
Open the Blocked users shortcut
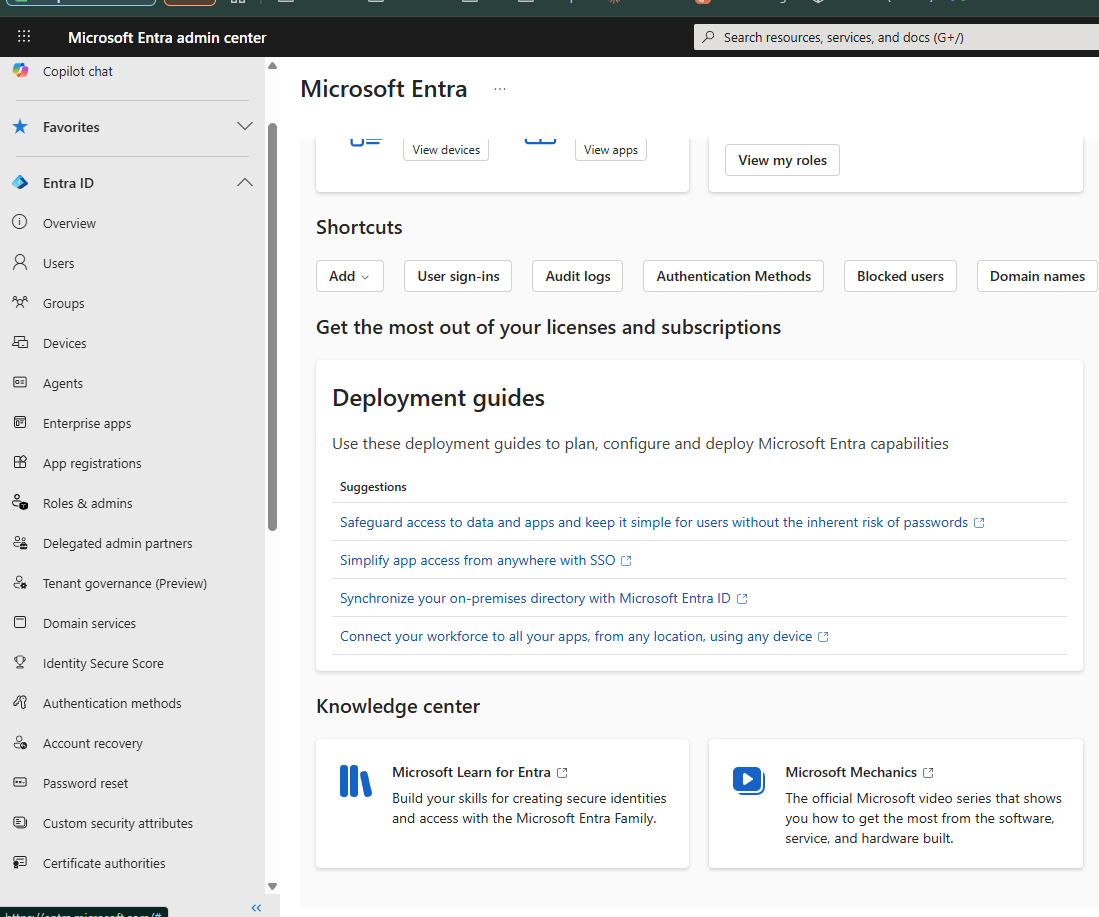click(900, 276)
